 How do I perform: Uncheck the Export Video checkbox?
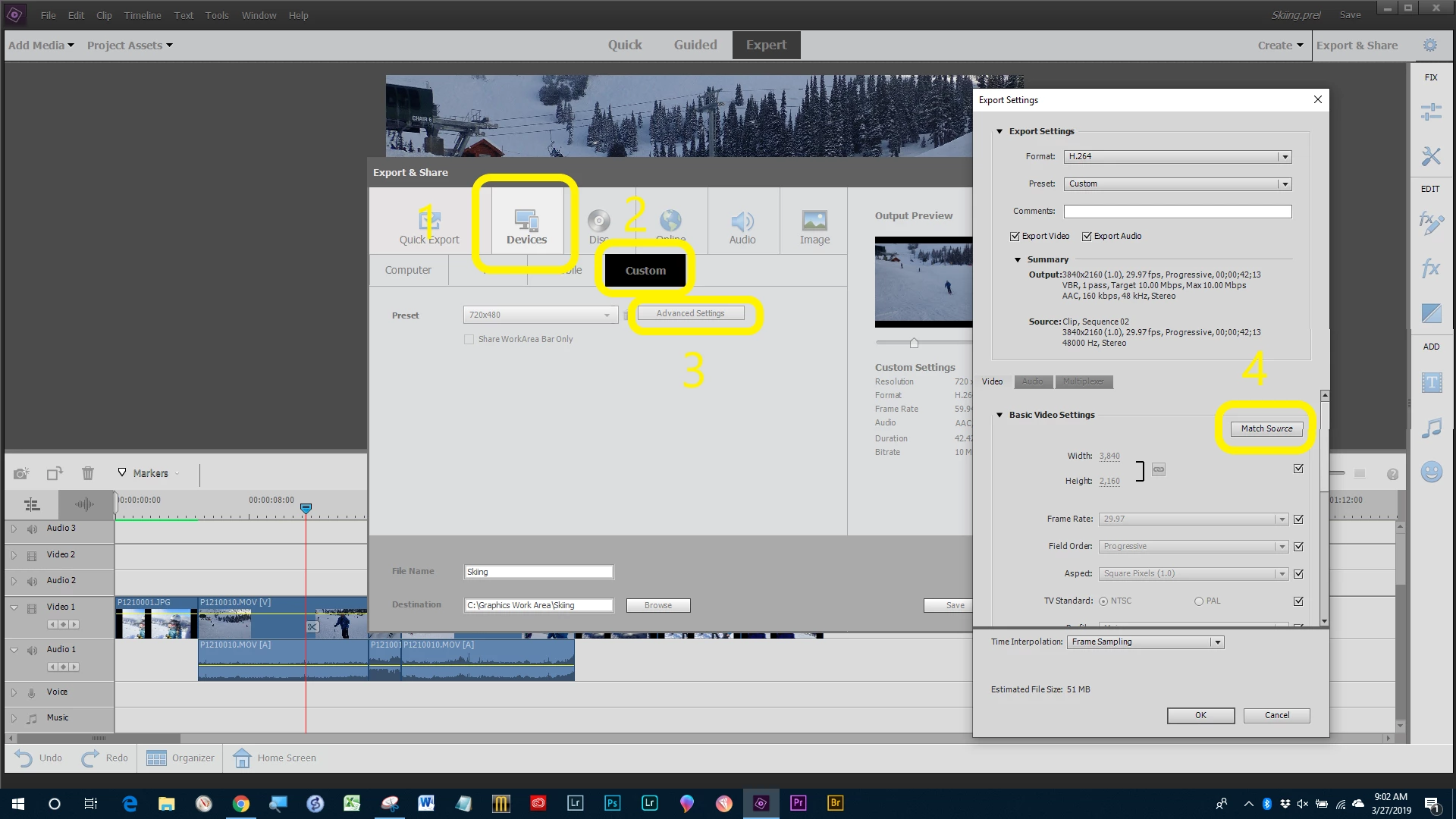(x=1015, y=237)
